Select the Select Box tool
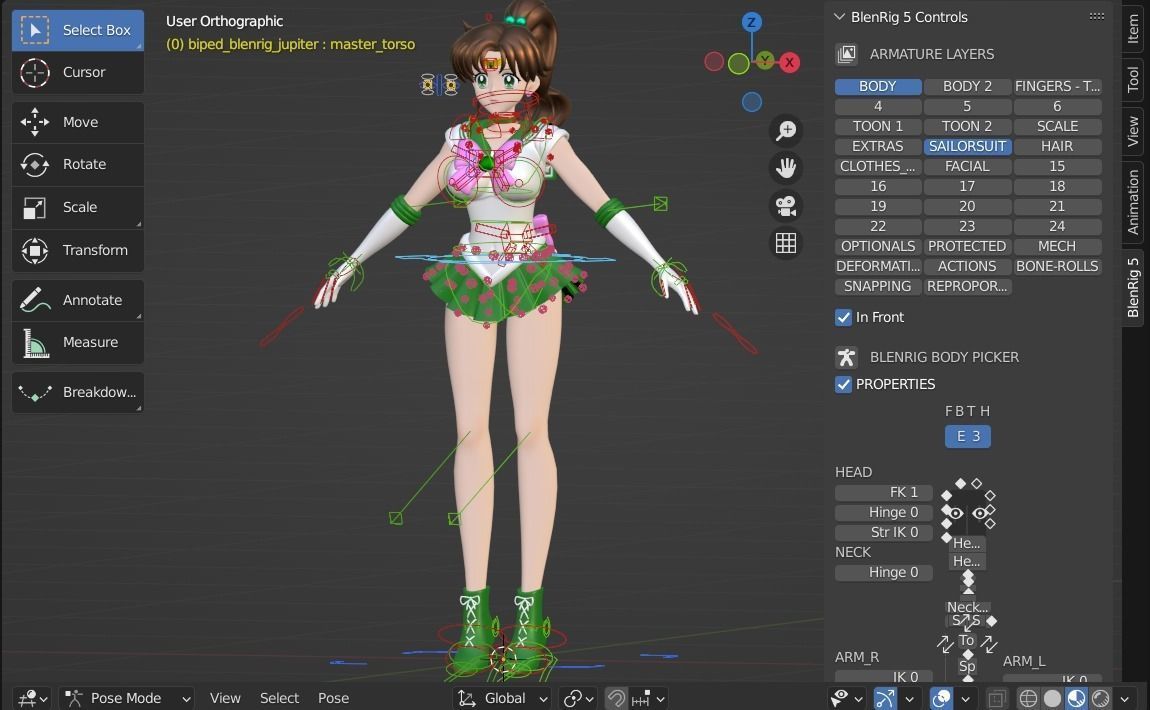The height and width of the screenshot is (710, 1150). coord(78,30)
